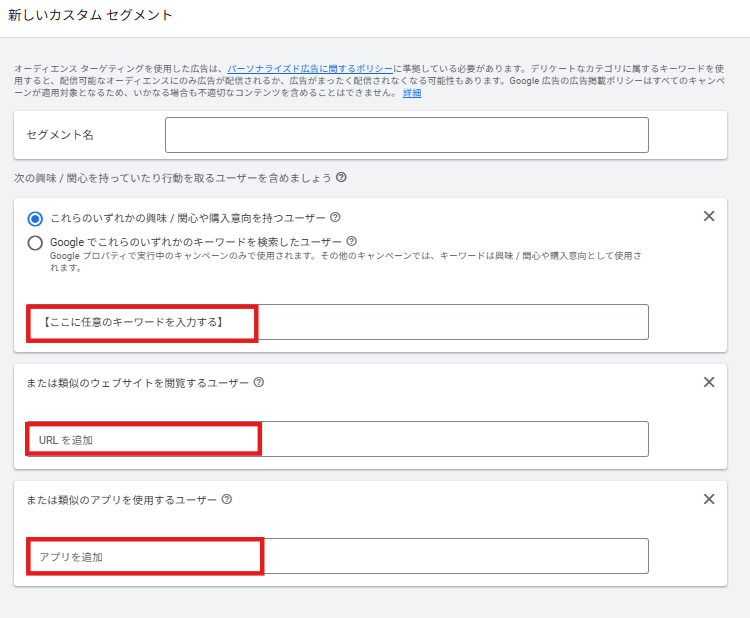The image size is (750, 618).
Task: Select the users who searched keywords on Google radio button
Action: tap(36, 242)
